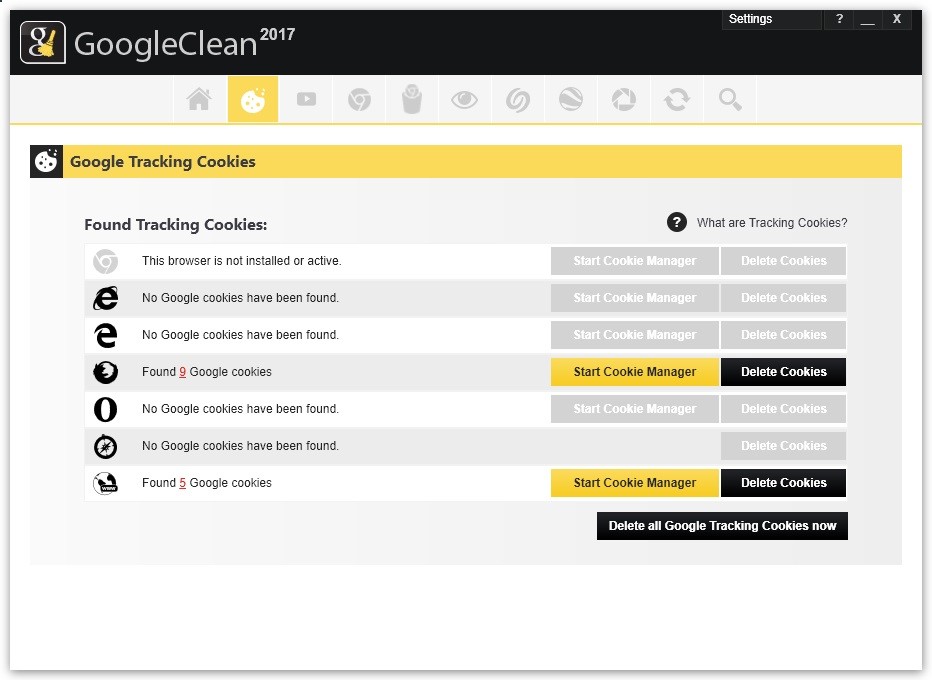Open help with the ? title button

coord(839,19)
